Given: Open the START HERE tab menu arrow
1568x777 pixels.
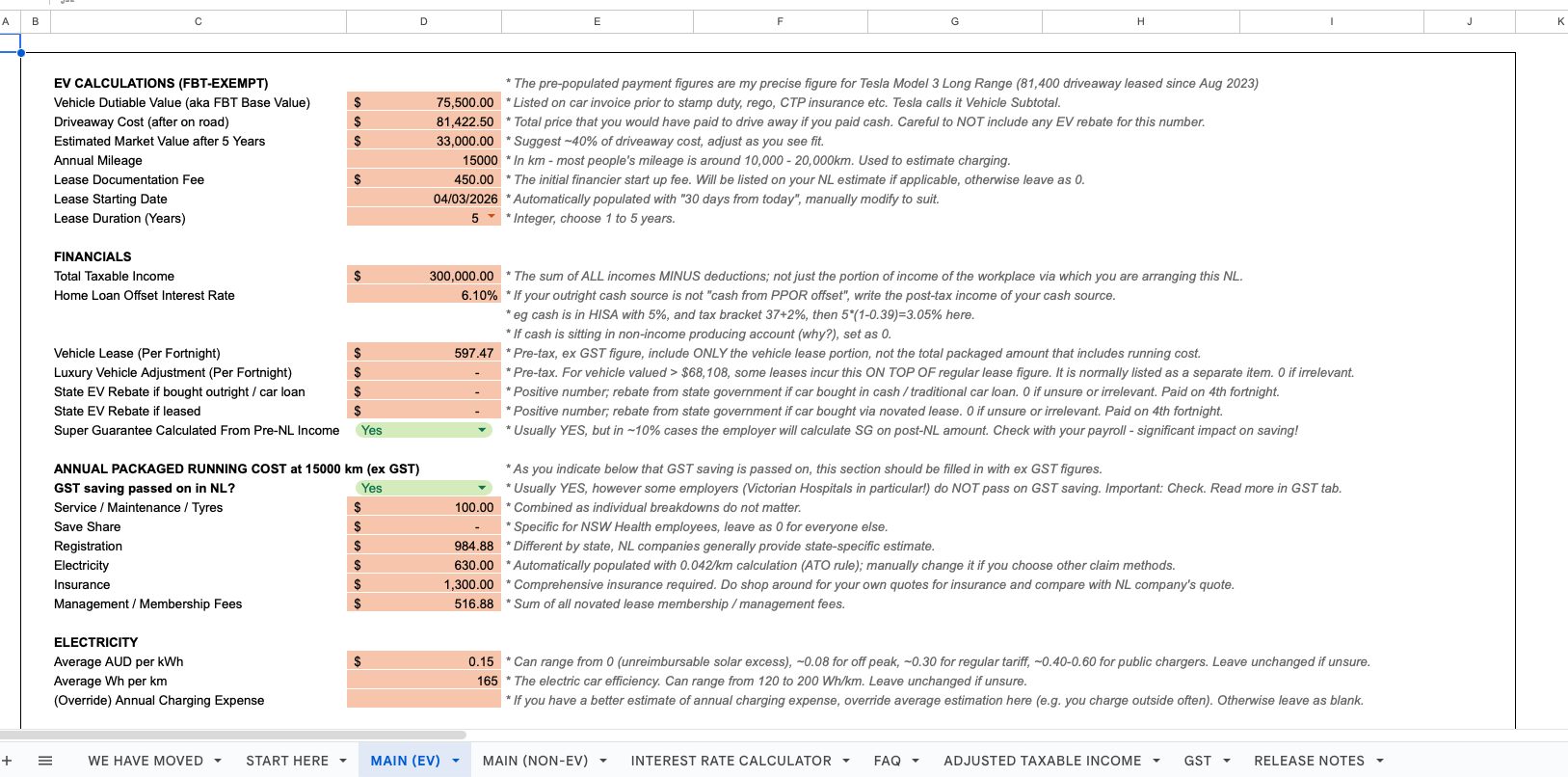Looking at the screenshot, I should [x=343, y=761].
